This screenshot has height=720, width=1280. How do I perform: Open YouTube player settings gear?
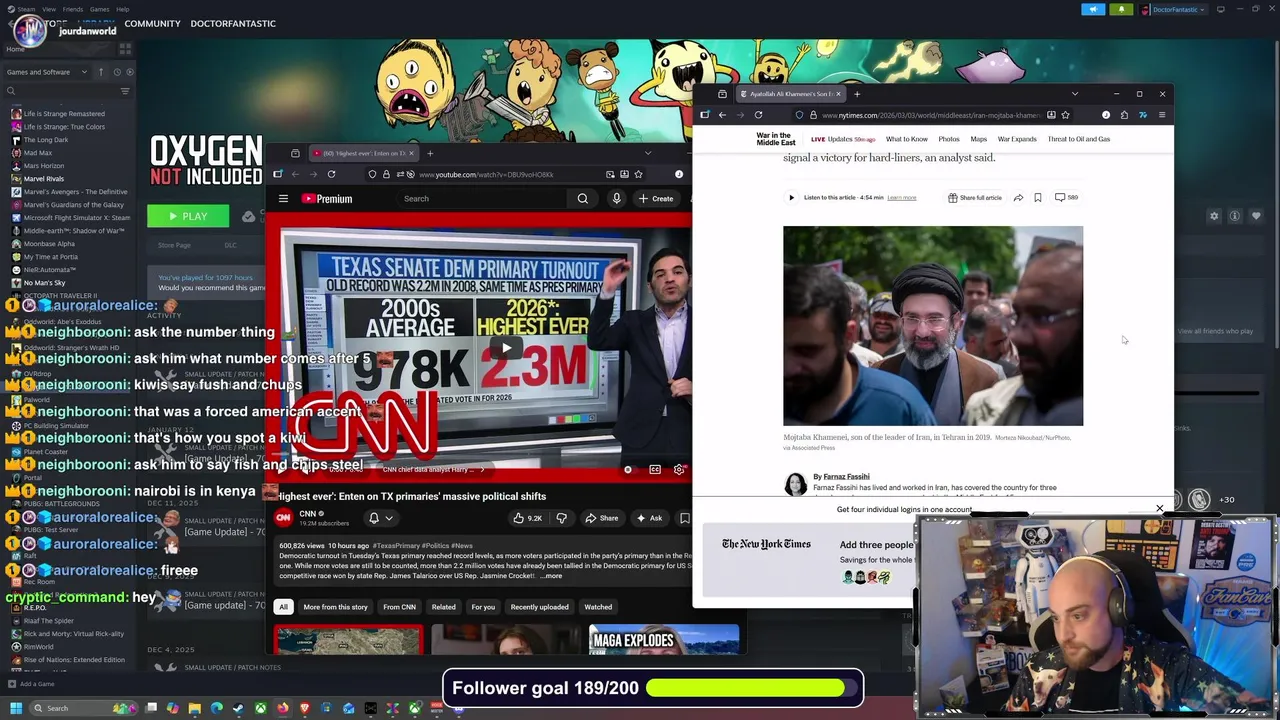[x=679, y=469]
